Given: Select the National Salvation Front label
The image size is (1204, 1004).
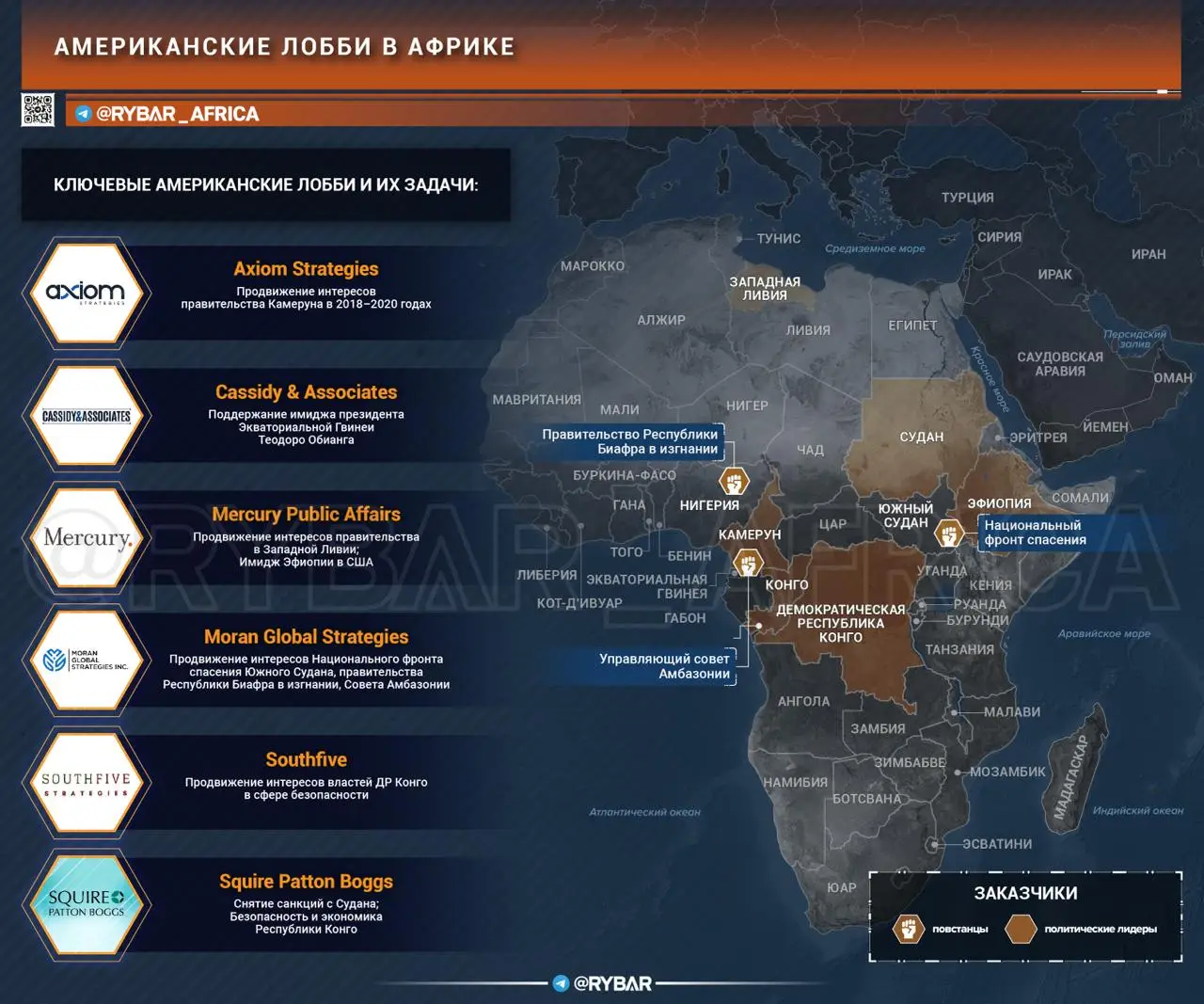Looking at the screenshot, I should click(x=1035, y=533).
